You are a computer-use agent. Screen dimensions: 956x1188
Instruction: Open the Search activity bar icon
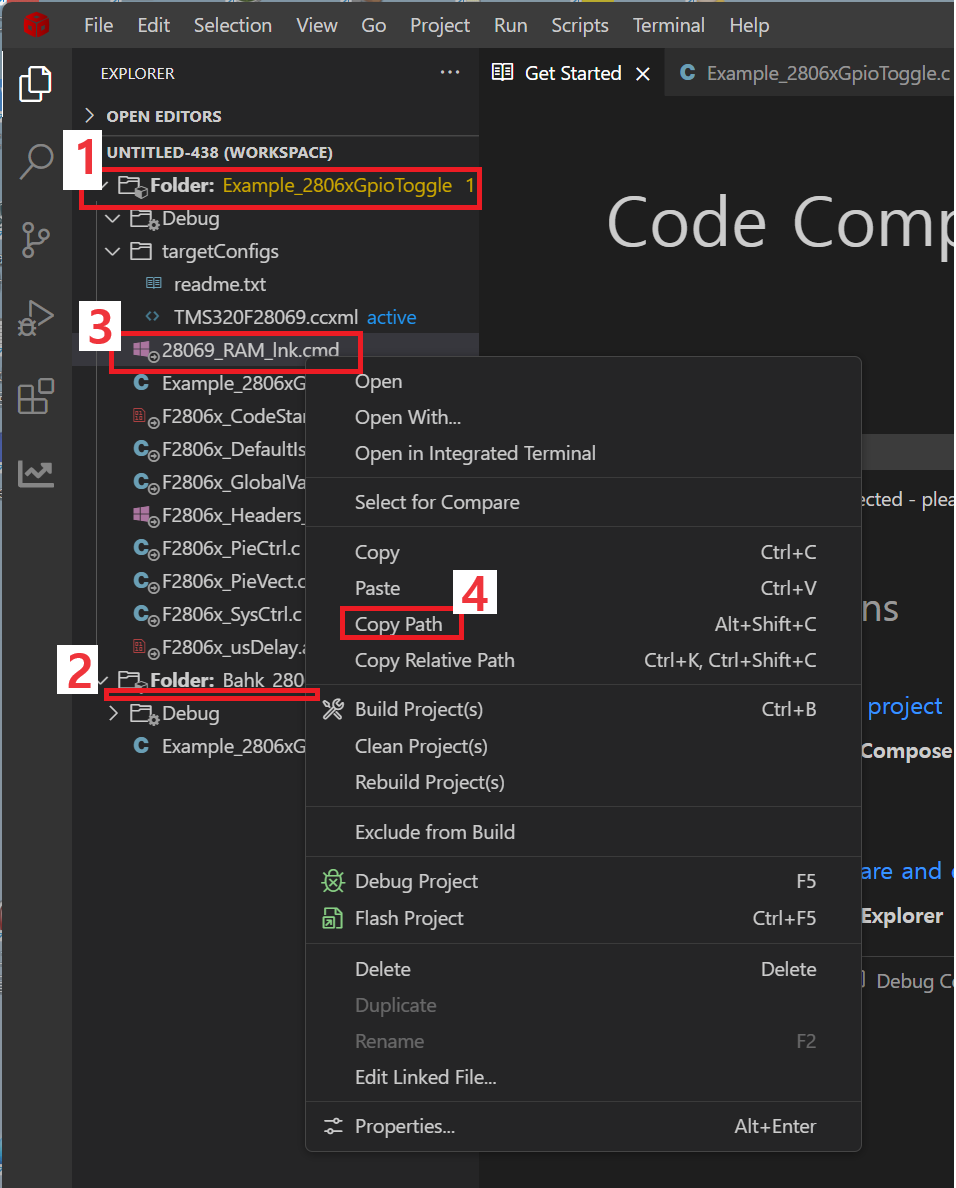pos(36,161)
